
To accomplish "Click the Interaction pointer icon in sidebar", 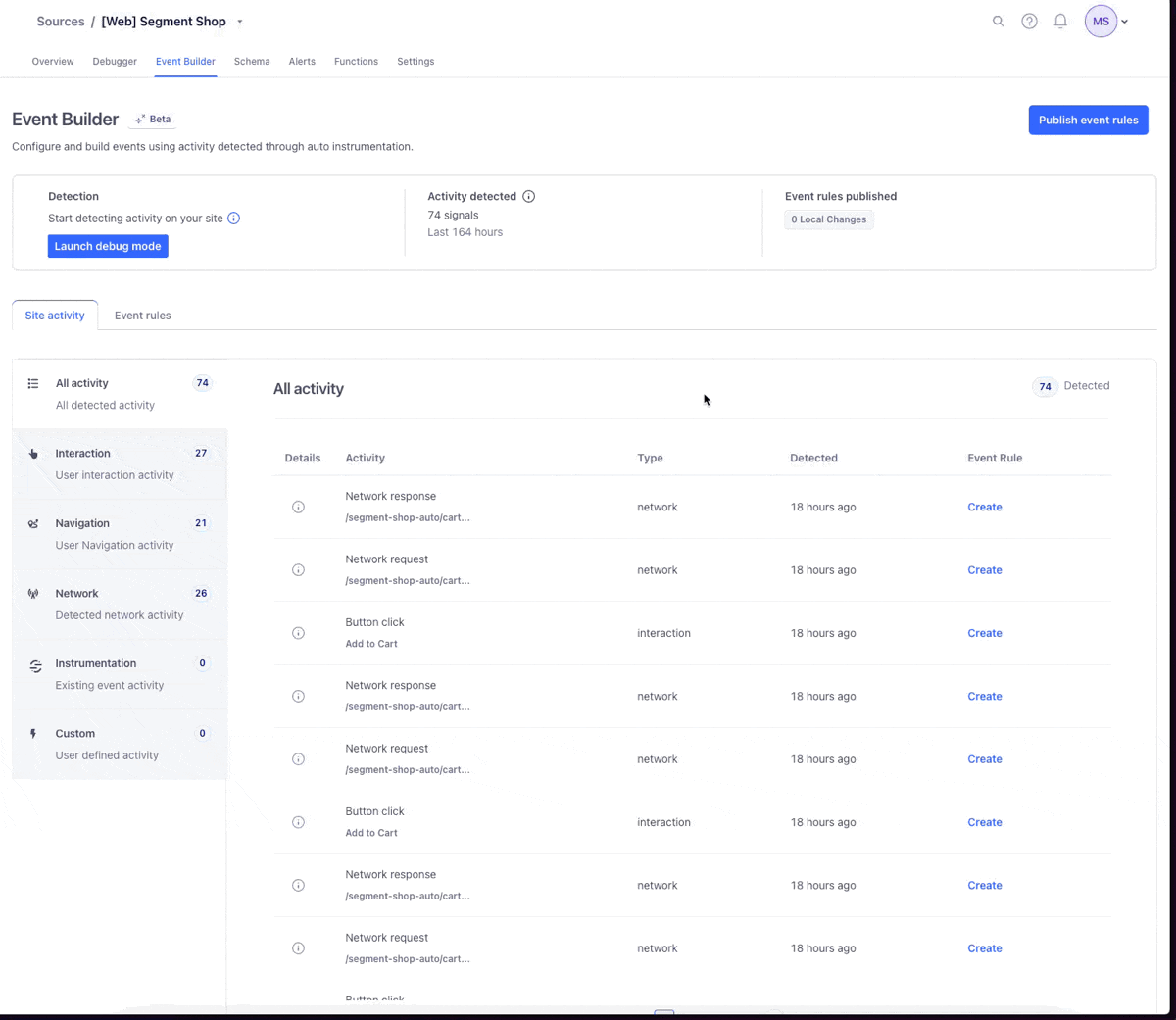I will click(32, 453).
